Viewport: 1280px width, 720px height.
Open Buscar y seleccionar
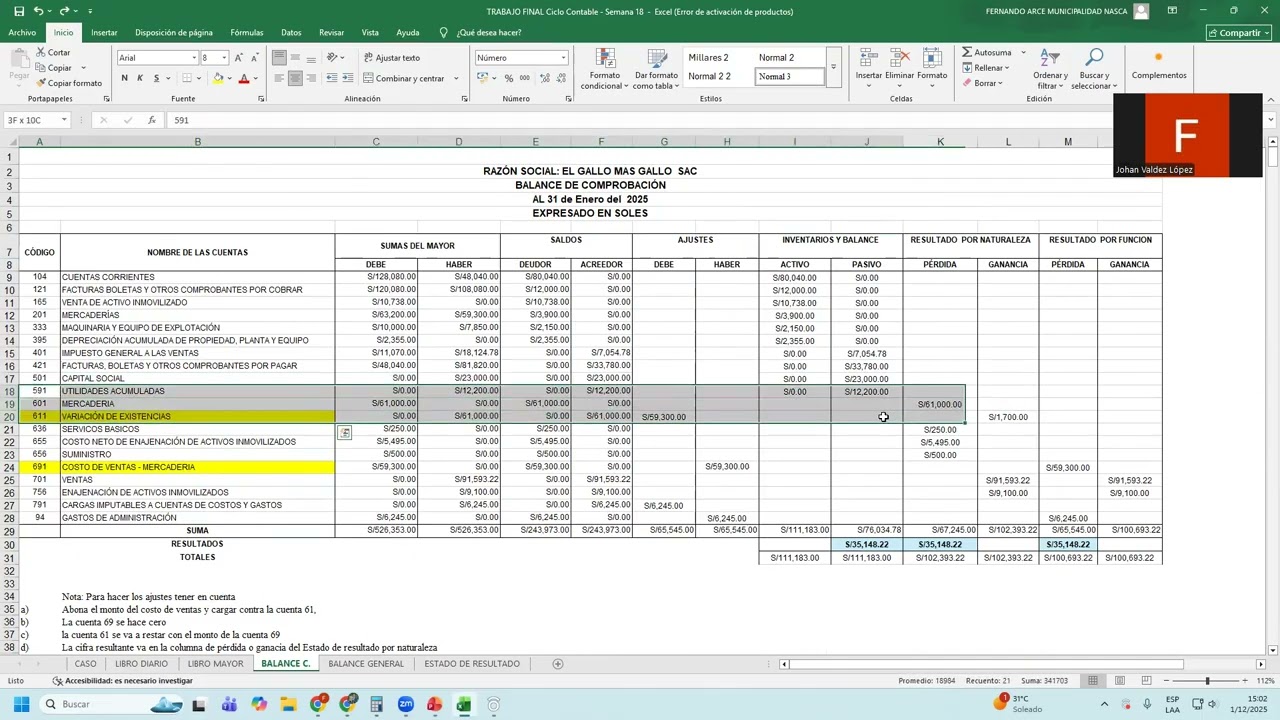(x=1094, y=68)
